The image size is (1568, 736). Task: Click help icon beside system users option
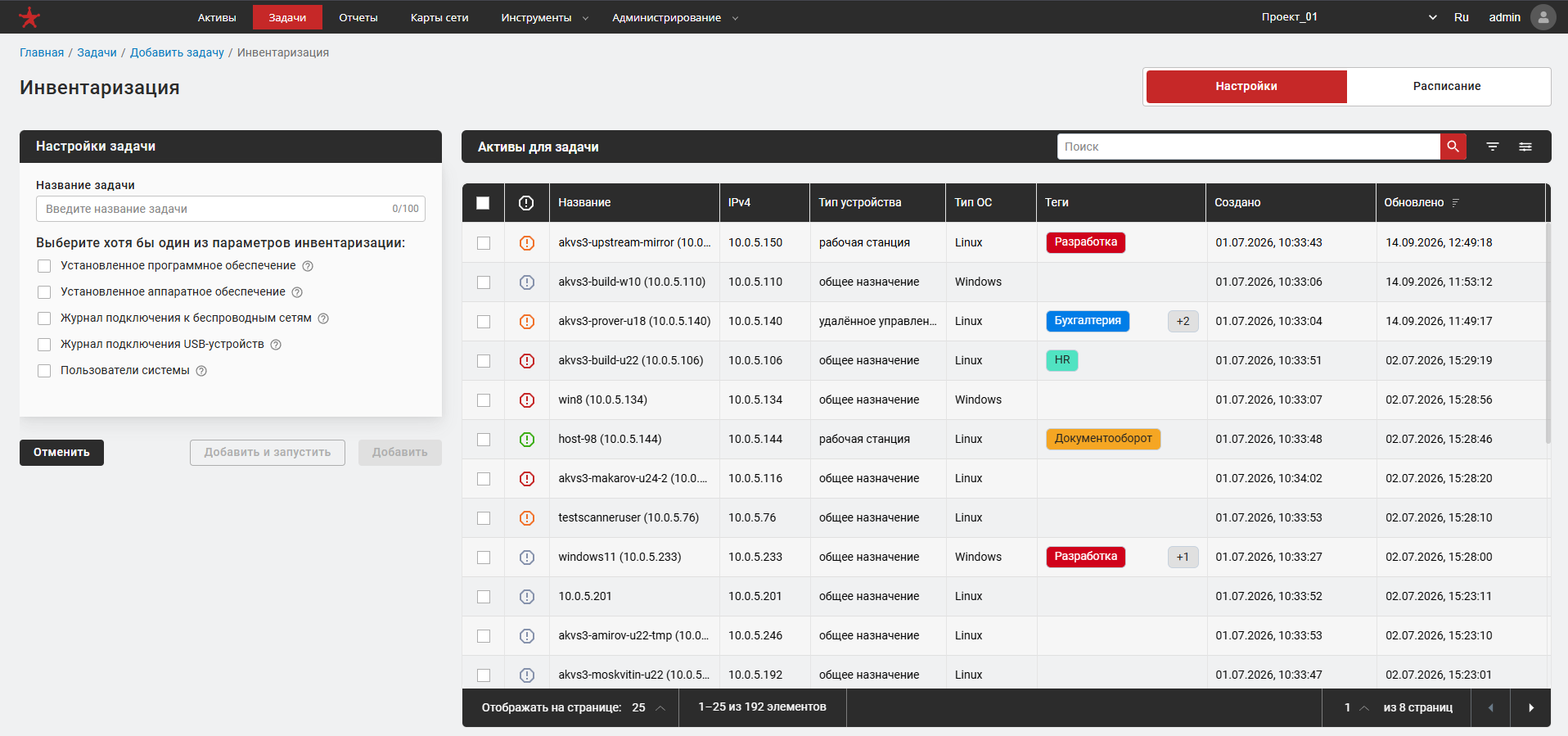tap(201, 371)
